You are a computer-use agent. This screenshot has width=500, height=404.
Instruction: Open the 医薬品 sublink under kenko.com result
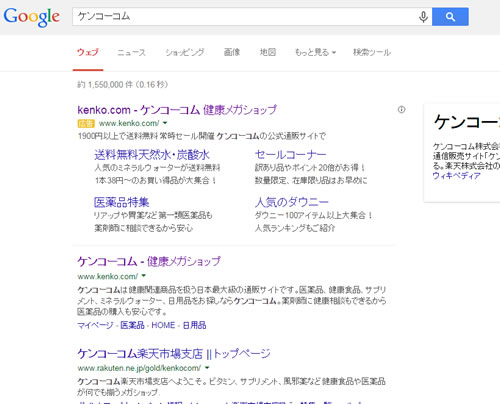click(x=132, y=325)
